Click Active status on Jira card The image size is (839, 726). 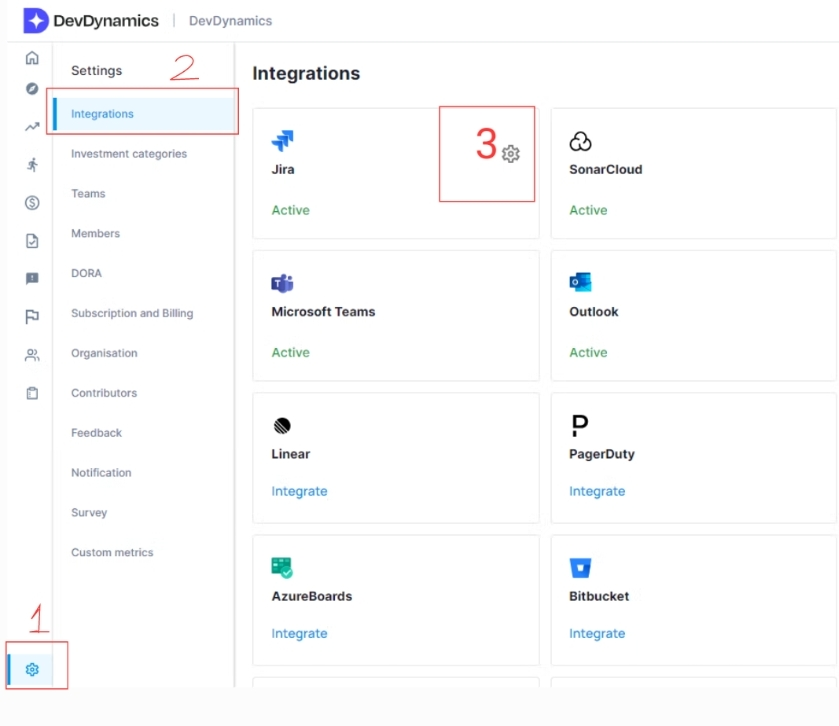[x=291, y=210]
